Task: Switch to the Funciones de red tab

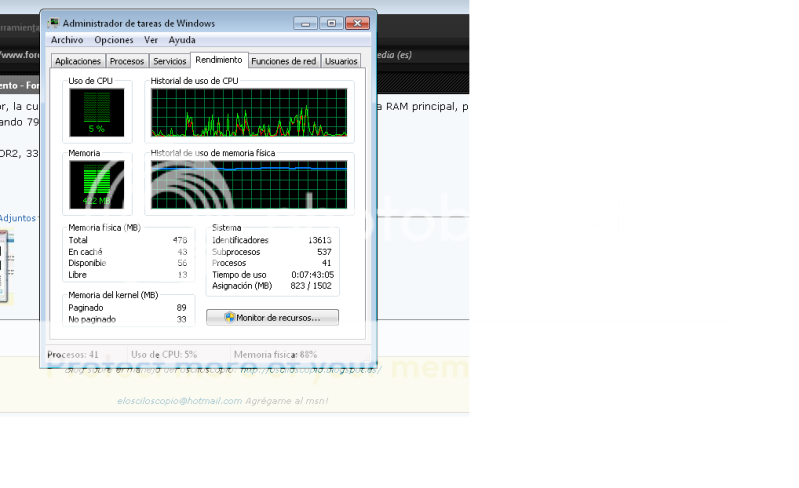Action: click(284, 61)
